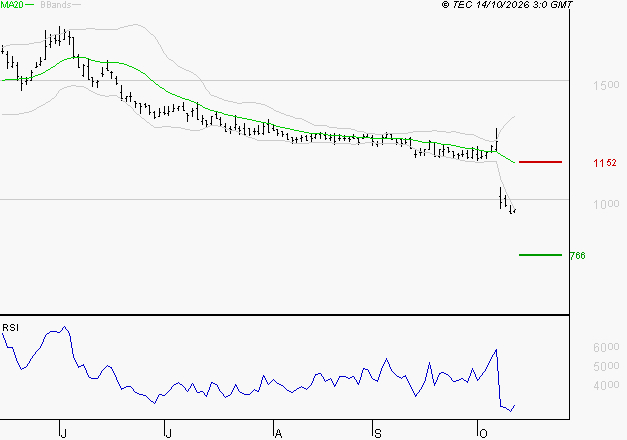Click the S month axis label
The width and height of the screenshot is (627, 440).
(377, 433)
